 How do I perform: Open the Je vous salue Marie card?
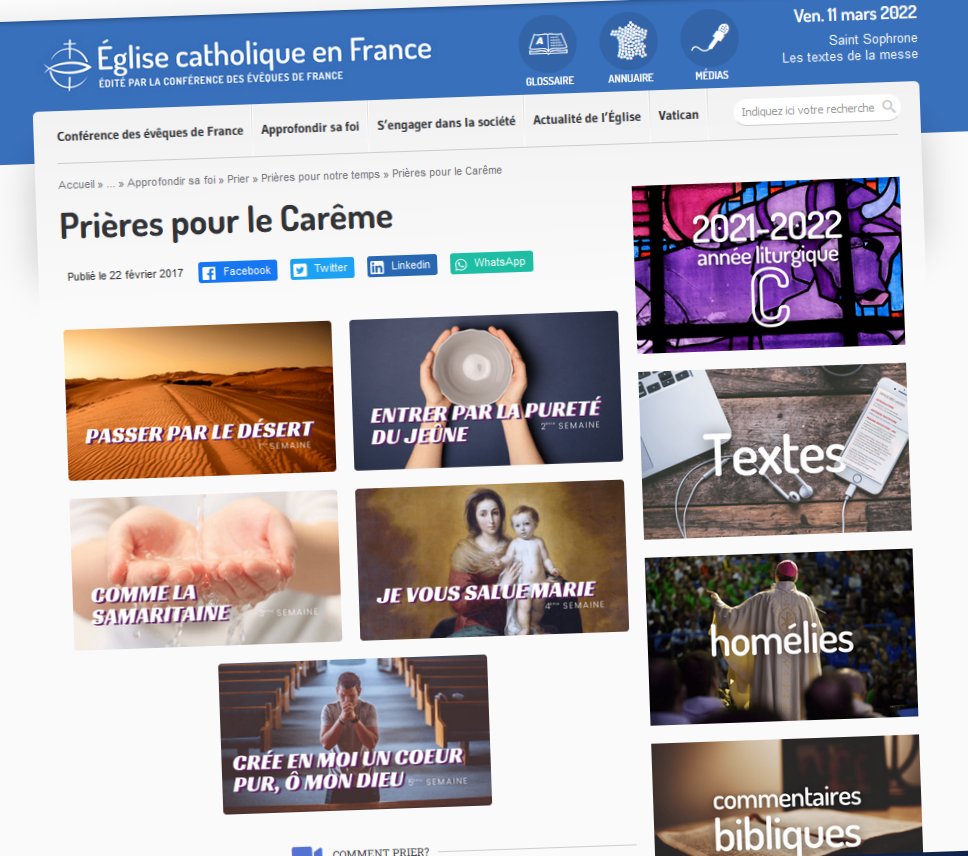492,560
